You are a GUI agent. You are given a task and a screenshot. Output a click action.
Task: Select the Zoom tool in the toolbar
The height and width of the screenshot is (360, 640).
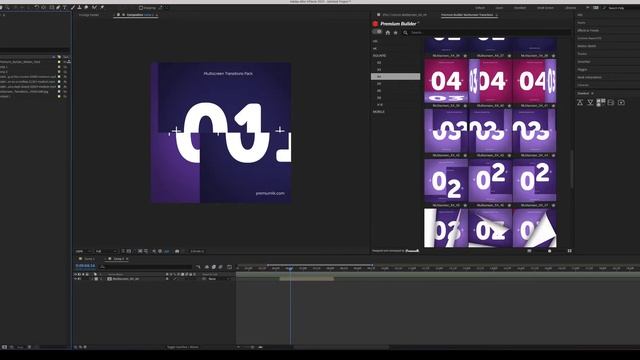tap(7, 8)
